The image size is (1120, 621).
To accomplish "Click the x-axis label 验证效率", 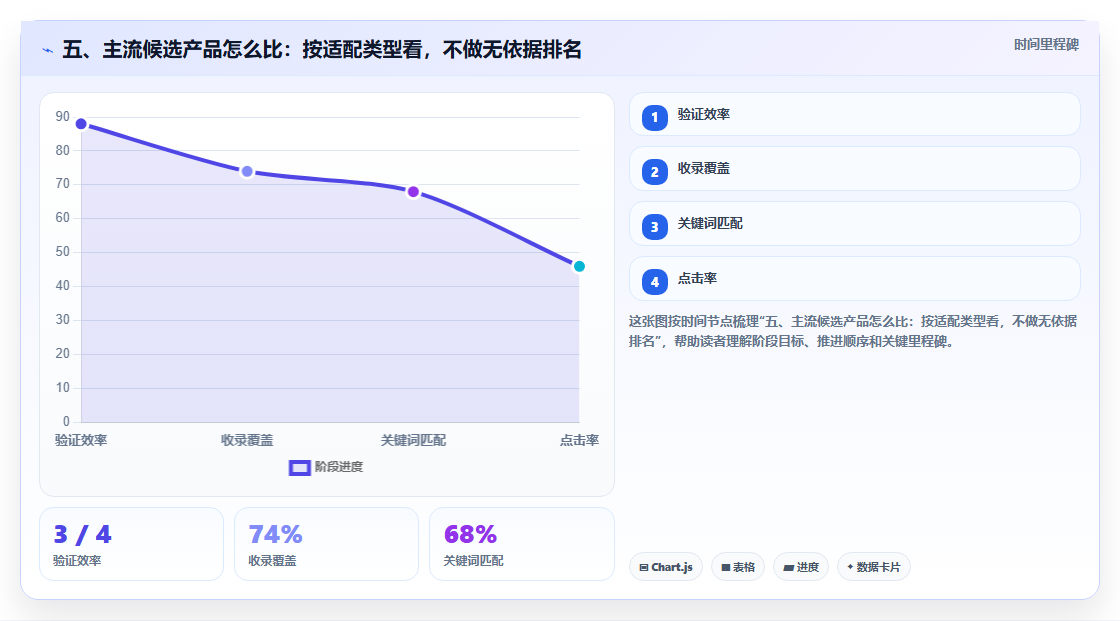I will click(x=81, y=440).
